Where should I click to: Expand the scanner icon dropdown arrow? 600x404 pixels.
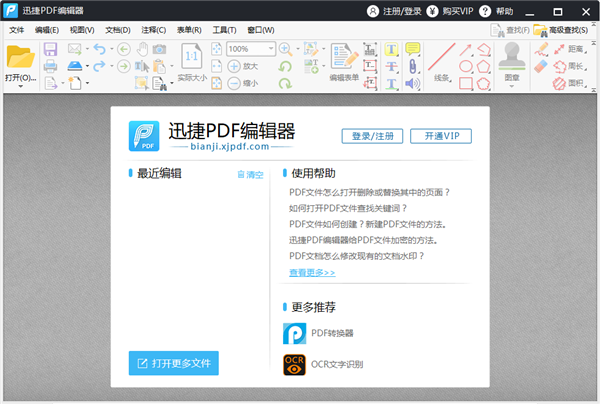point(87,66)
